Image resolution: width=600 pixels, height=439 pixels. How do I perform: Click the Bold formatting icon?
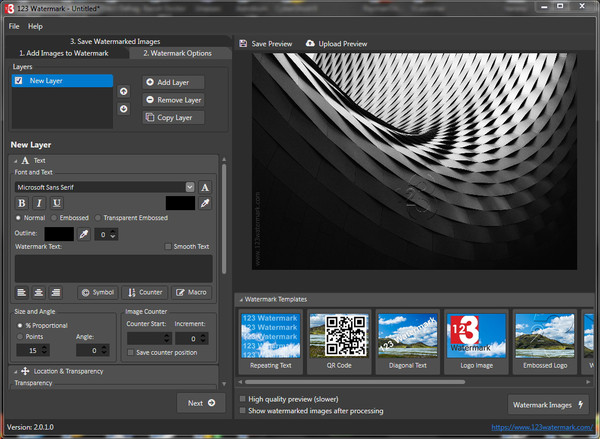tap(21, 203)
